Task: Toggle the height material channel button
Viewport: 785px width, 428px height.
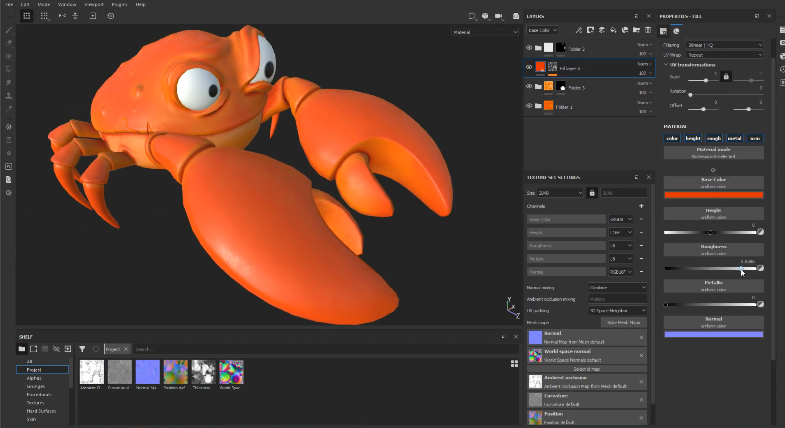Action: tap(693, 138)
